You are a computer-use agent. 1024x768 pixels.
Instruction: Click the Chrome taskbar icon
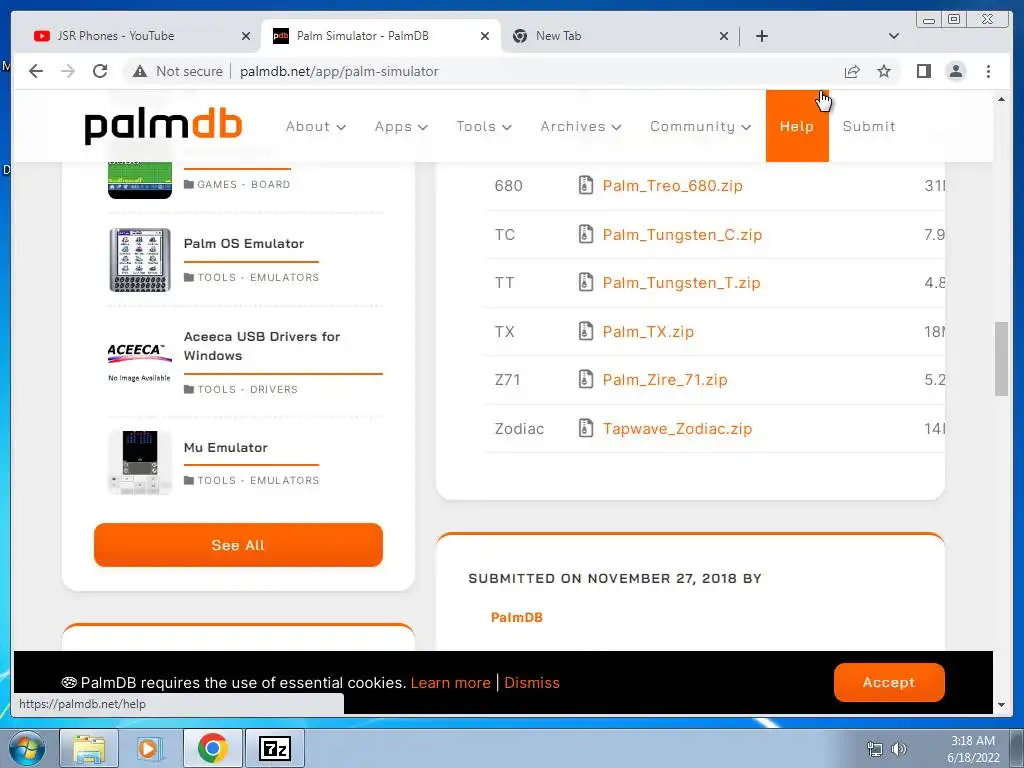[x=212, y=748]
